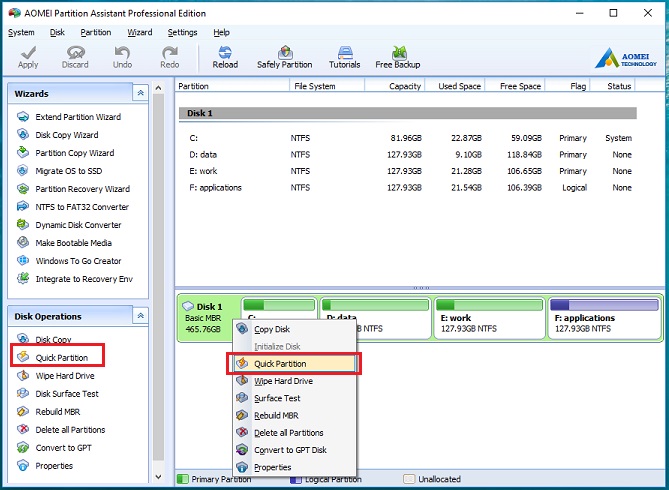Select Convert to GPT Disk menu entry
669x490 pixels.
click(290, 450)
